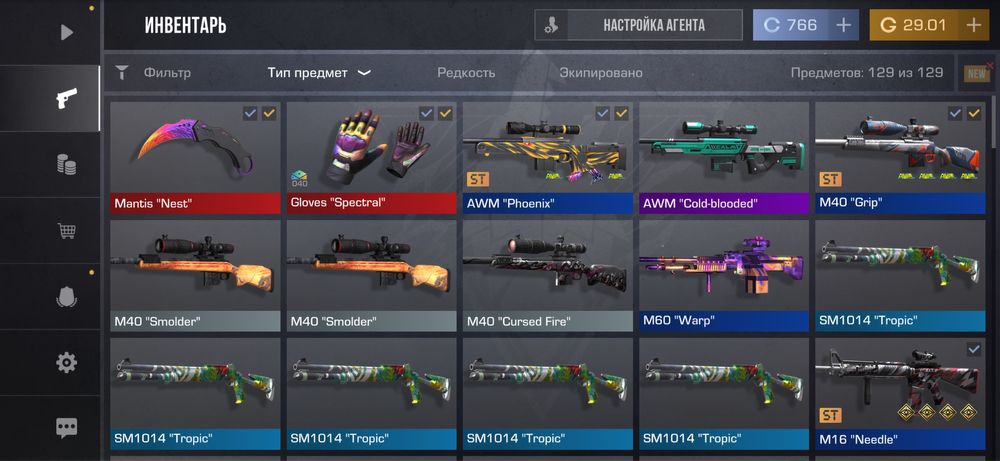Open the coin stack sidebar icon
Image resolution: width=1000 pixels, height=461 pixels.
coord(66,165)
